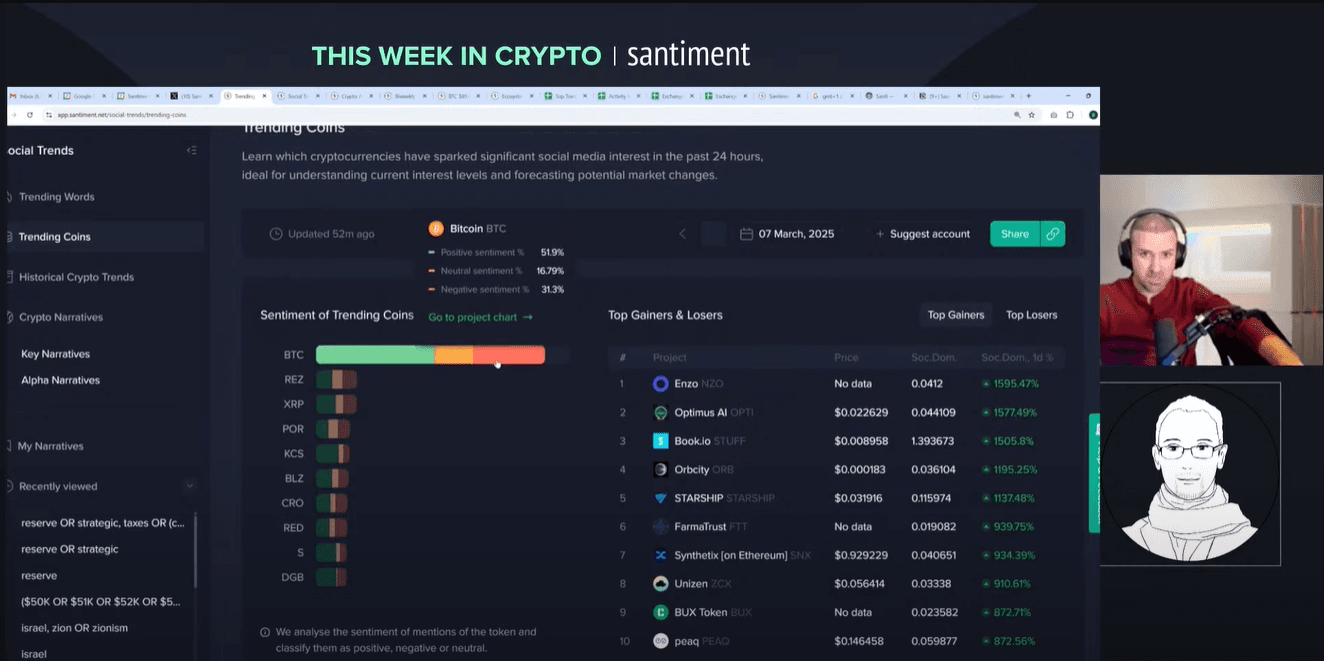
Task: Click the Optimus AI coin icon
Action: pos(660,413)
